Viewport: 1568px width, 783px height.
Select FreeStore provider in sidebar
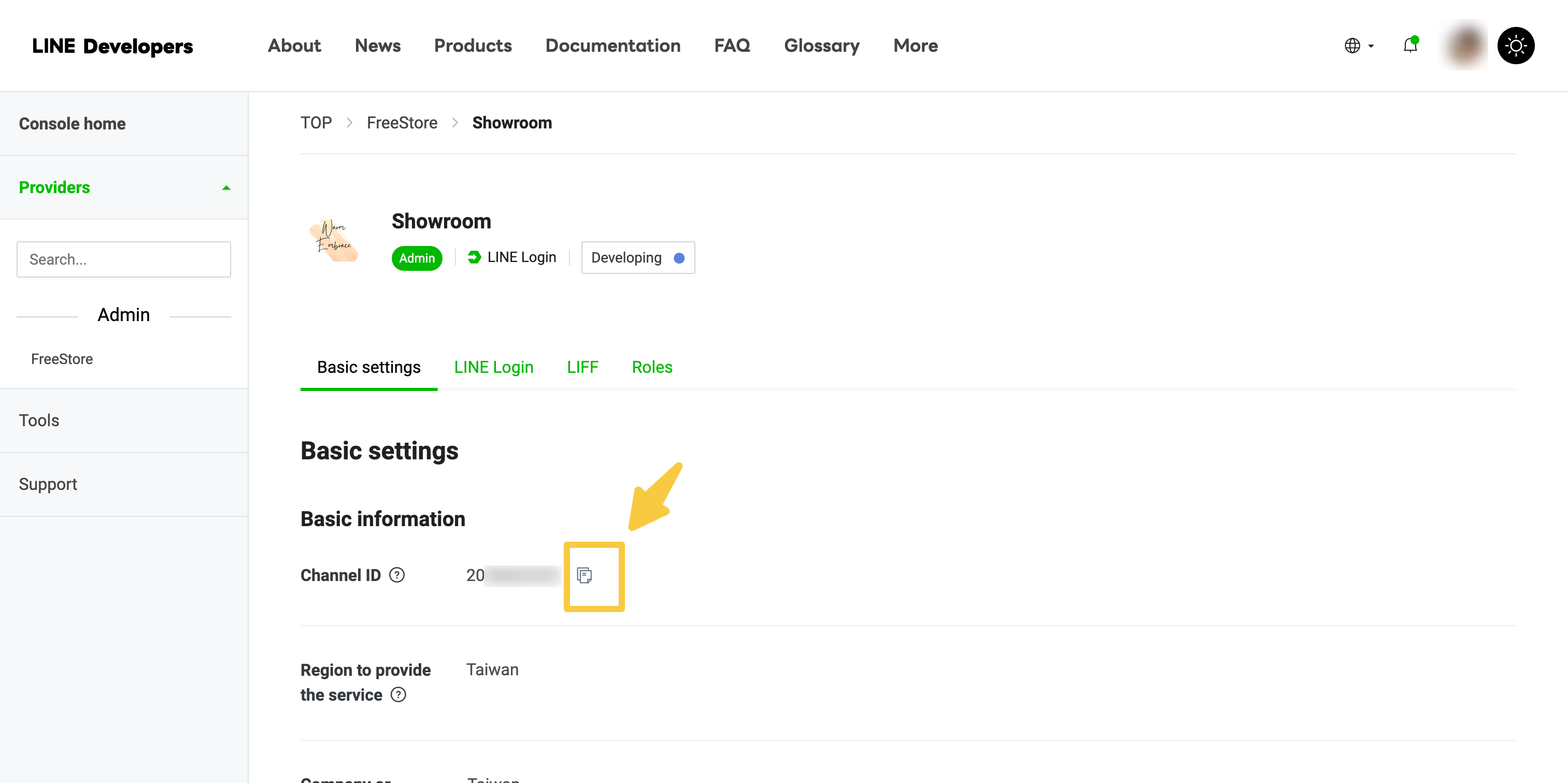pos(62,359)
